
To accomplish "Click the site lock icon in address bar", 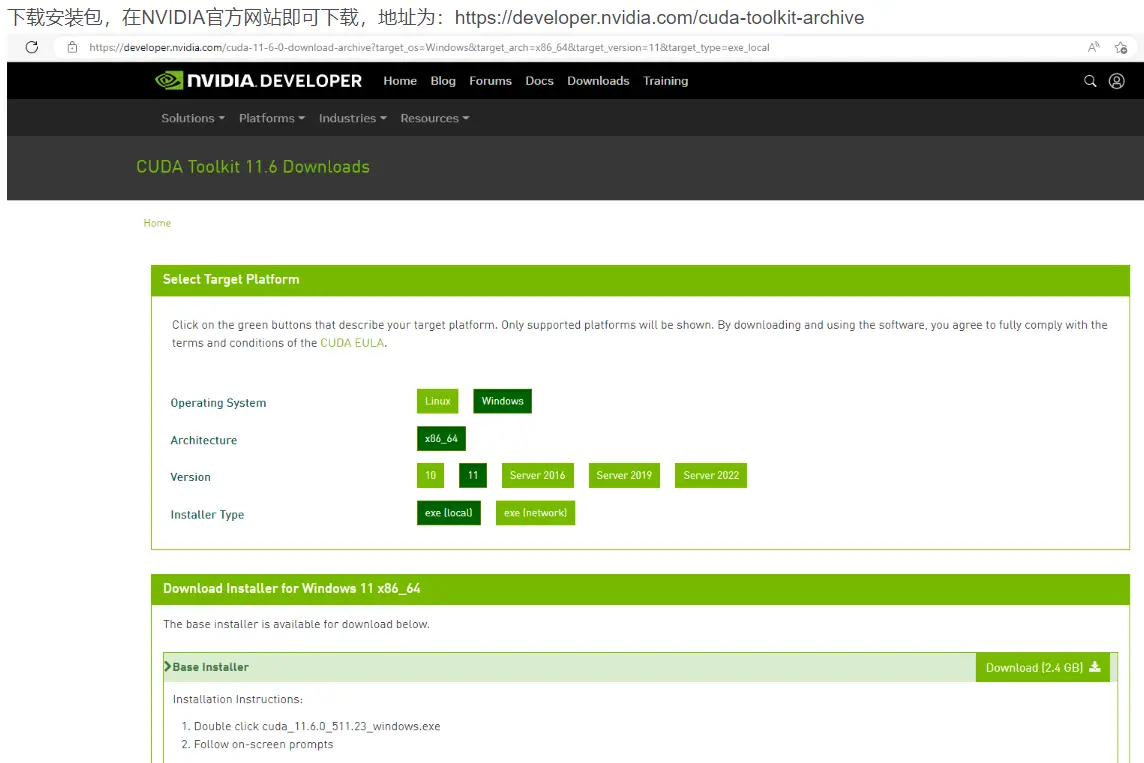I will 72,47.
